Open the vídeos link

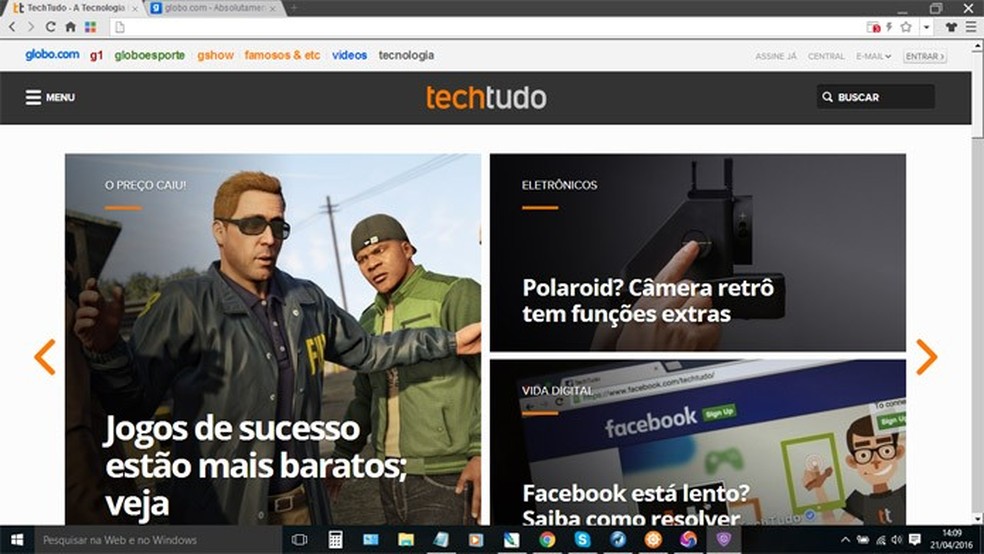coord(350,55)
